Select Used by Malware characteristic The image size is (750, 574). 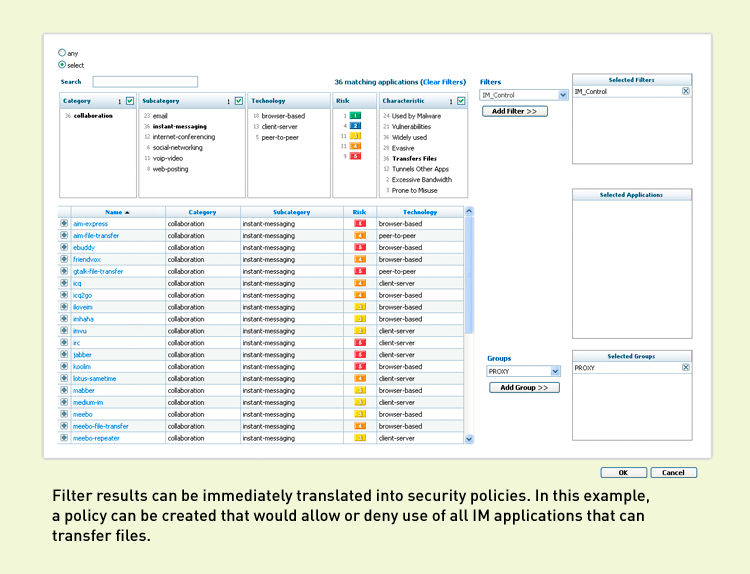[416, 116]
